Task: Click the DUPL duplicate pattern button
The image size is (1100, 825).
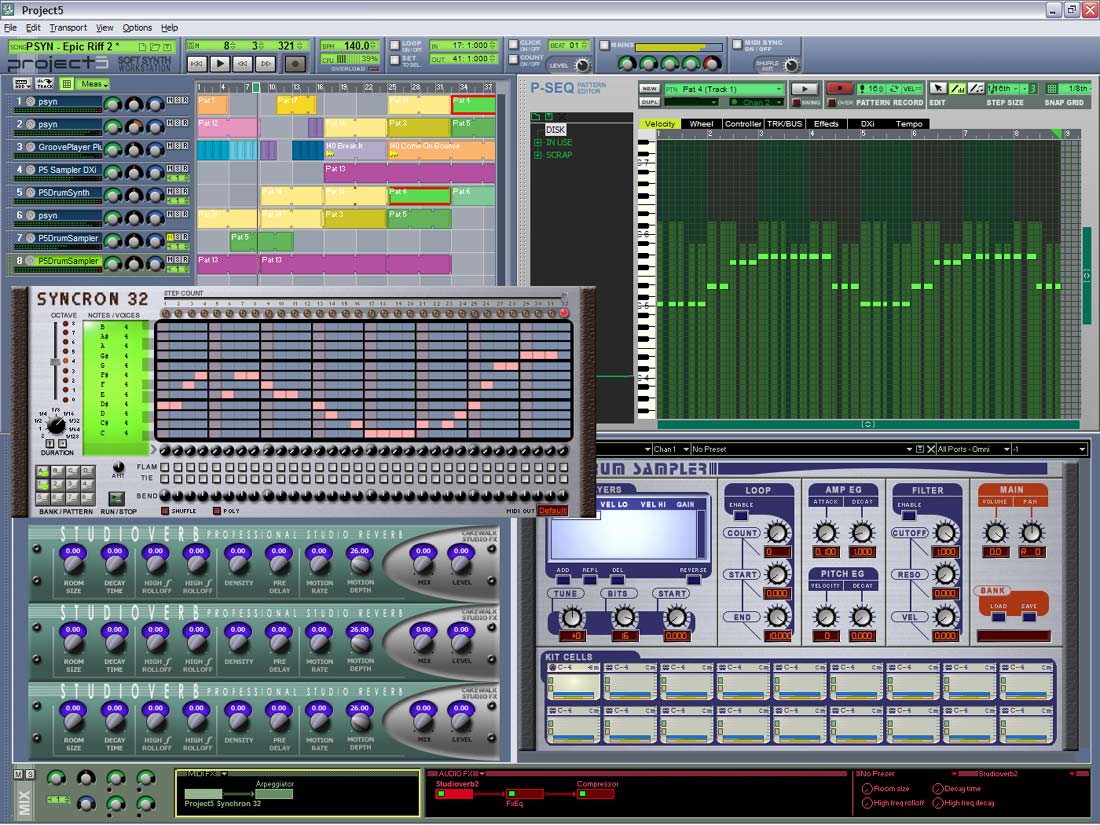Action: [650, 102]
